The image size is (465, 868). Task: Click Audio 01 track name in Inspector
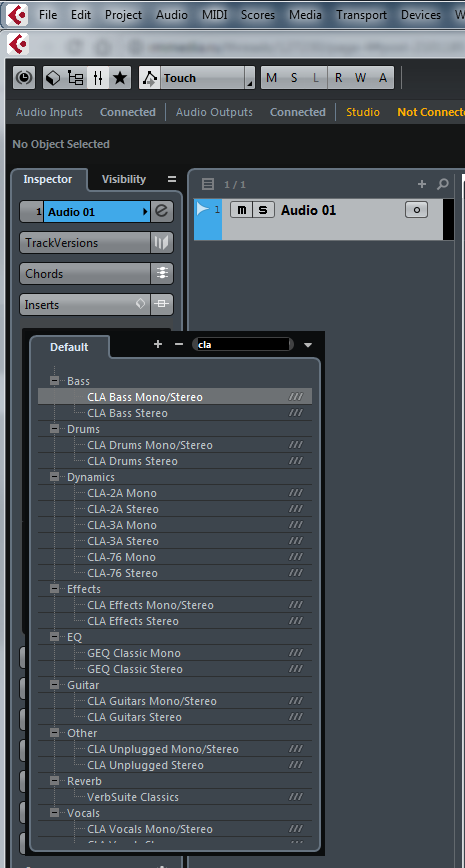point(97,211)
